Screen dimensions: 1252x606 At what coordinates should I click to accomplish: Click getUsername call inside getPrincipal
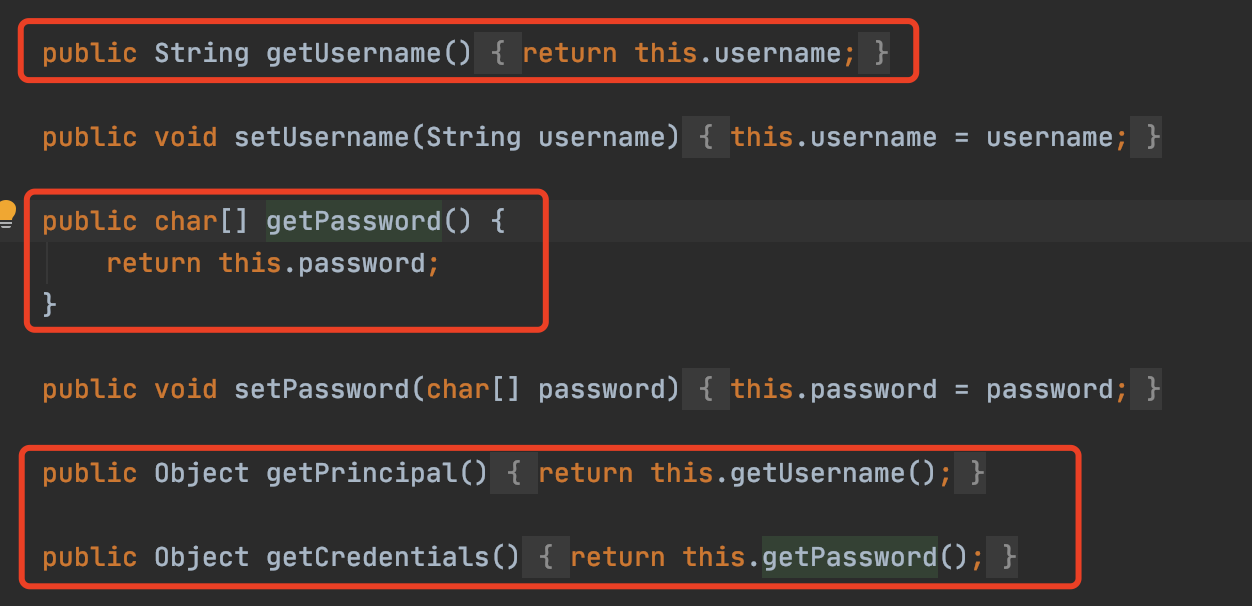point(817,473)
